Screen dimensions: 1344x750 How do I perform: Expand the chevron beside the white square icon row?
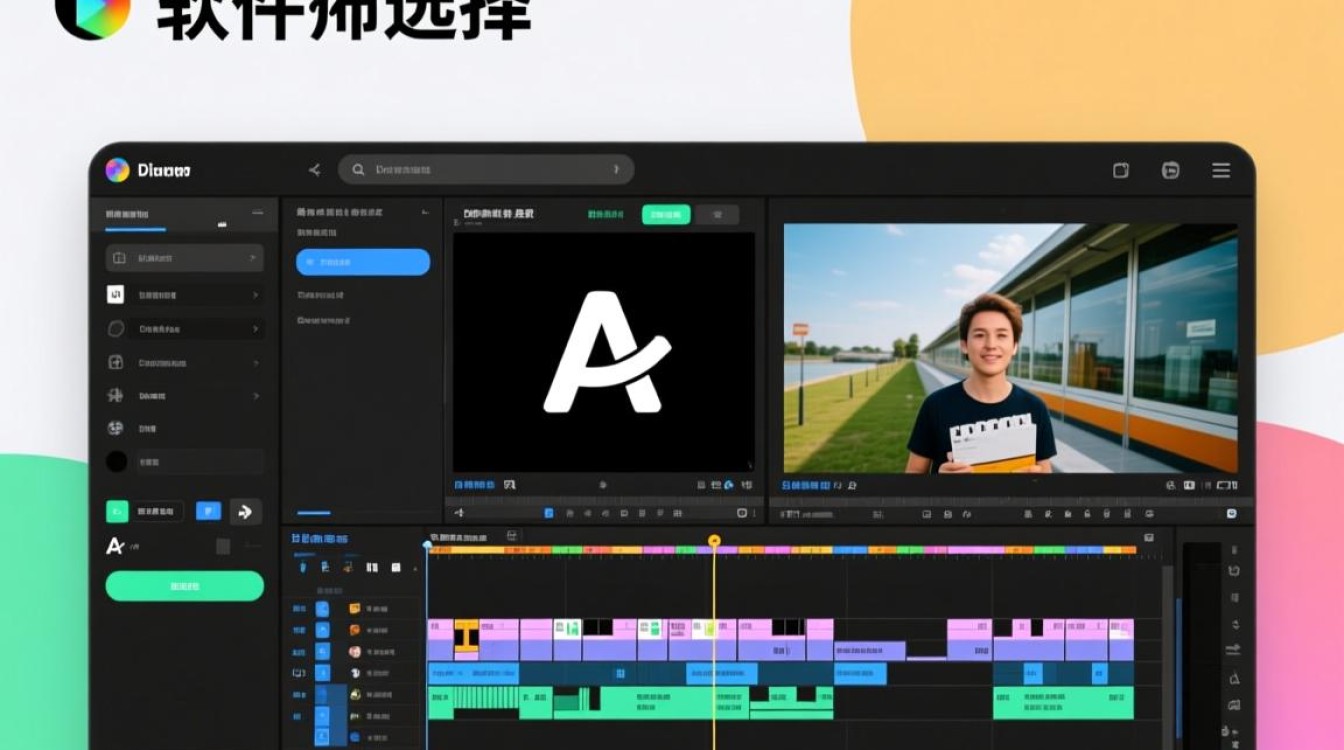click(x=255, y=295)
